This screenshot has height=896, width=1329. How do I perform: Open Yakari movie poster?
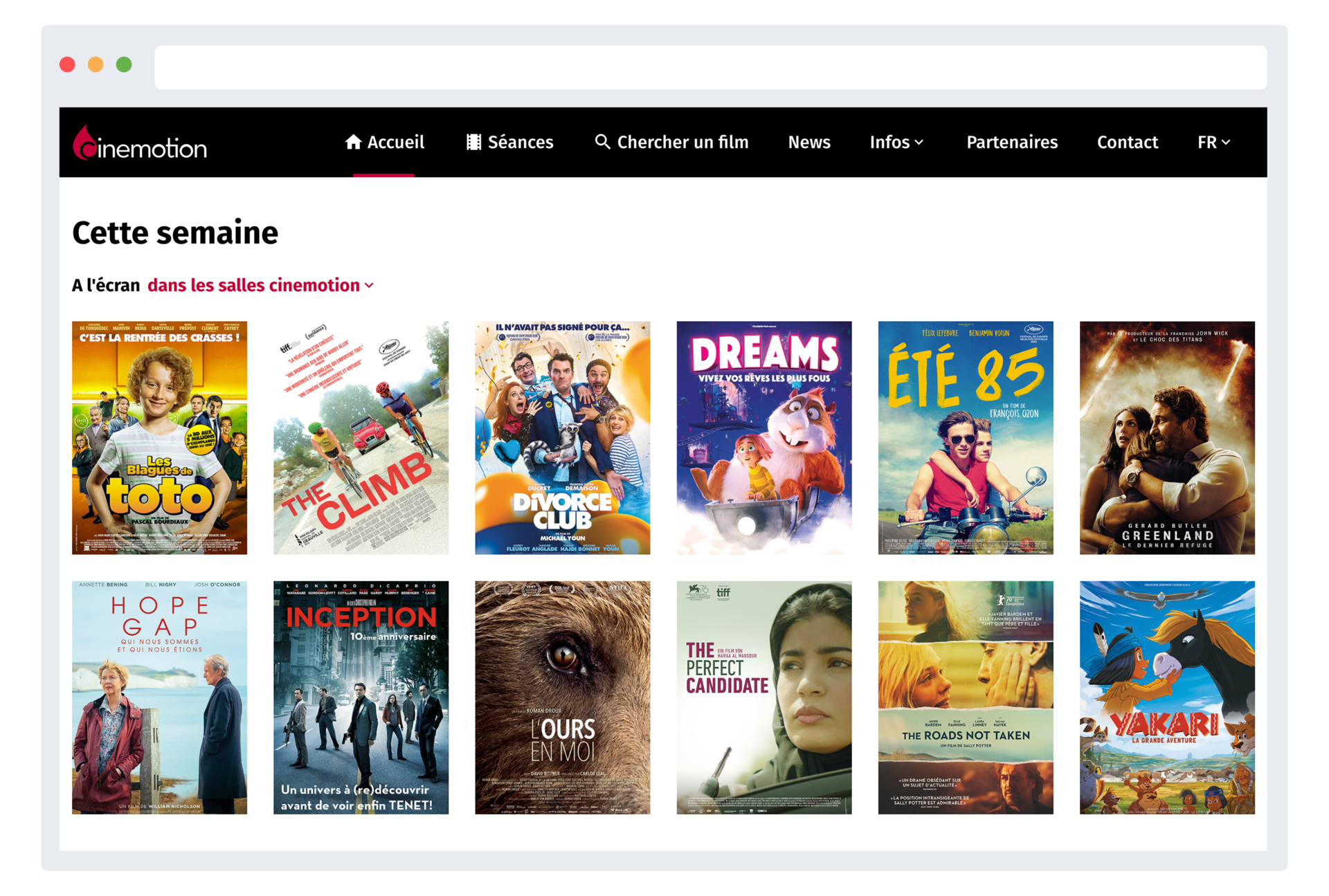click(1167, 697)
